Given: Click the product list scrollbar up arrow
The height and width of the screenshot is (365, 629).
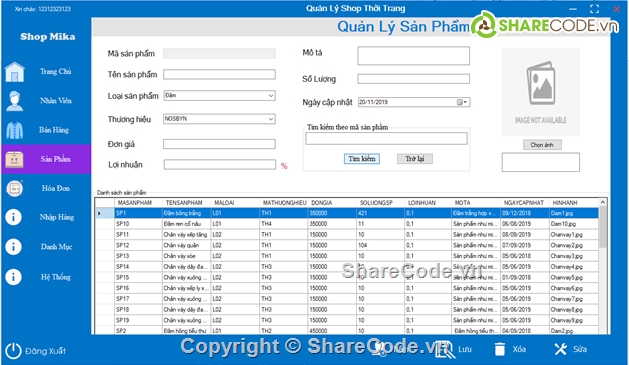Looking at the screenshot, I should [602, 203].
